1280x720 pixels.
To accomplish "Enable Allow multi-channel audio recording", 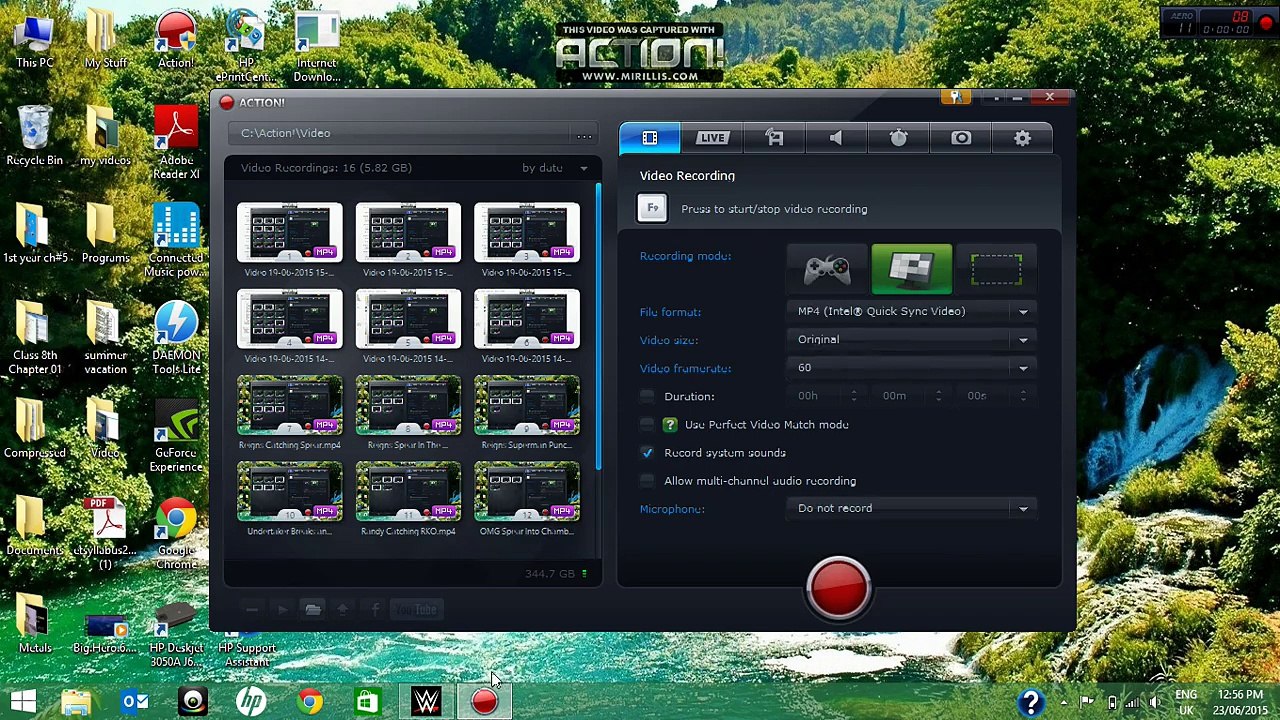I will pyautogui.click(x=647, y=481).
